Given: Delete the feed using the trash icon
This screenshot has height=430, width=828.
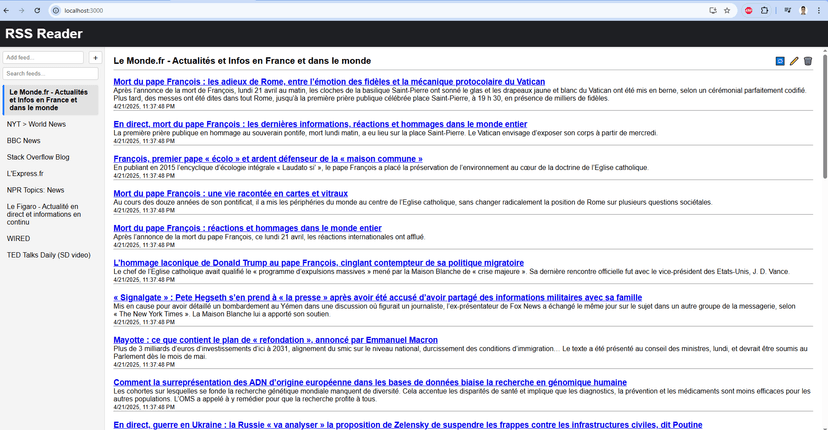Looking at the screenshot, I should (x=807, y=61).
